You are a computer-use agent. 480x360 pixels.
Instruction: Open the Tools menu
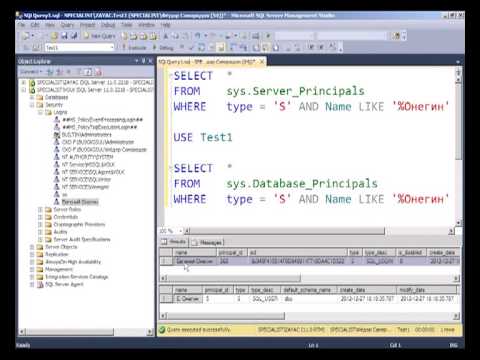pos(127,25)
